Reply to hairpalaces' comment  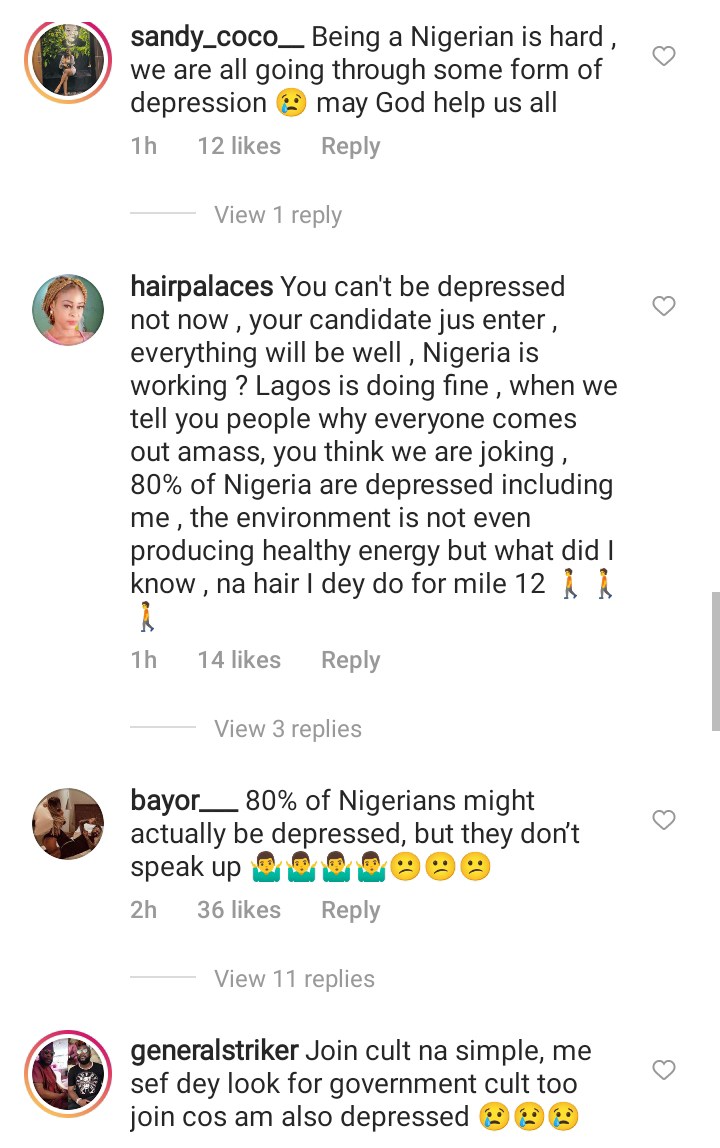350,660
